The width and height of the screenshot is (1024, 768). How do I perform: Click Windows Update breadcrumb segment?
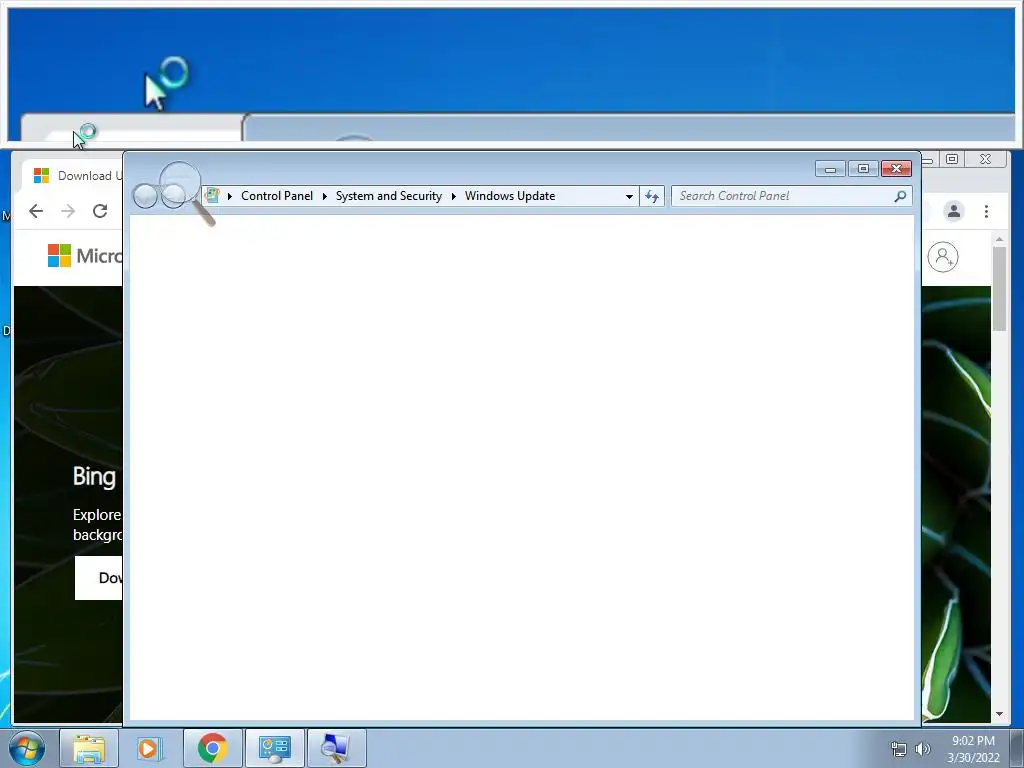510,196
